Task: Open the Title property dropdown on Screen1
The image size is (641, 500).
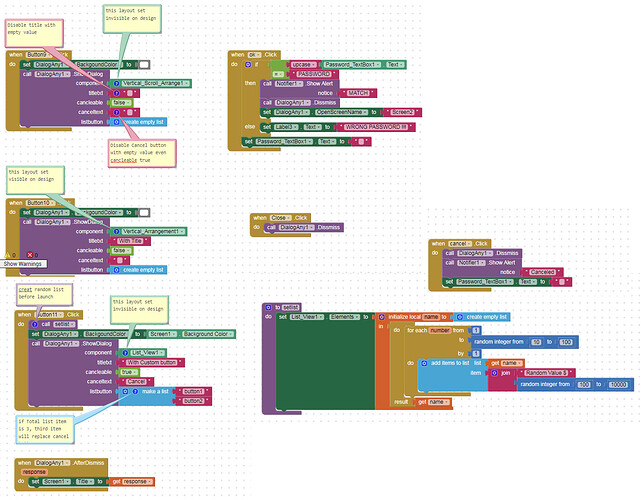Action: pos(84,482)
